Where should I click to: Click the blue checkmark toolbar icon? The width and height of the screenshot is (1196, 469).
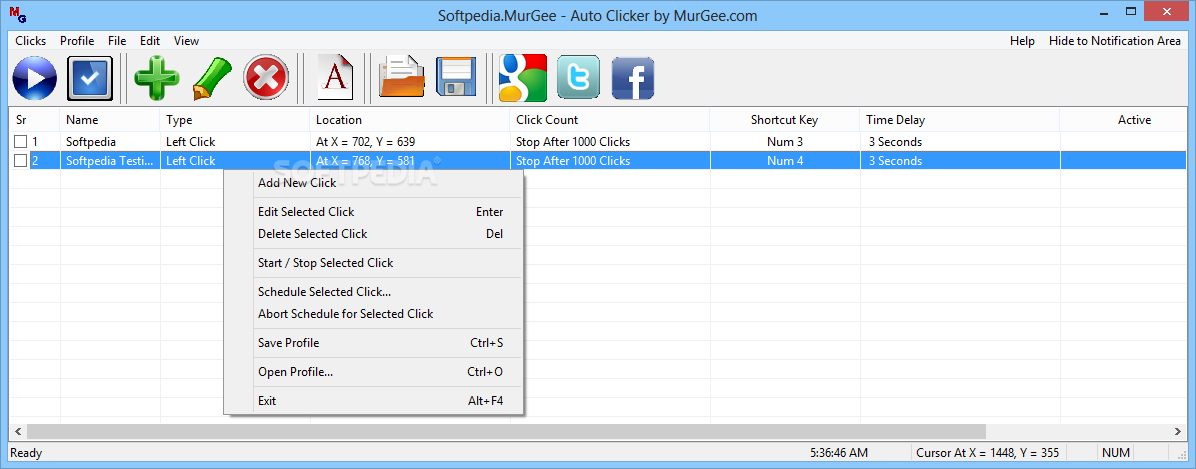pyautogui.click(x=90, y=78)
